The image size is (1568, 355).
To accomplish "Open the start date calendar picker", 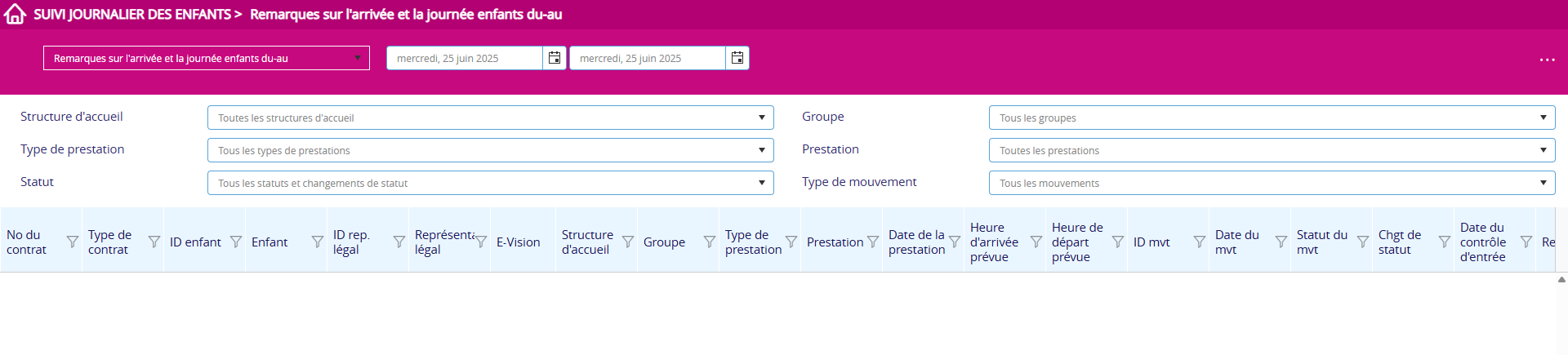I will 555,58.
